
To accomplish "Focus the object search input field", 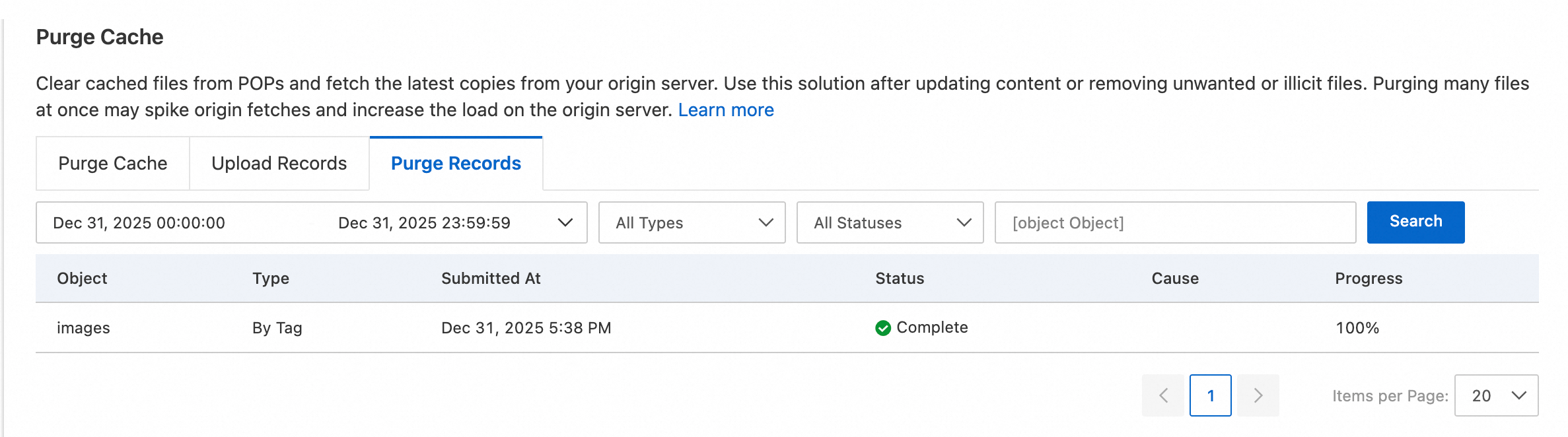I will tap(1174, 222).
